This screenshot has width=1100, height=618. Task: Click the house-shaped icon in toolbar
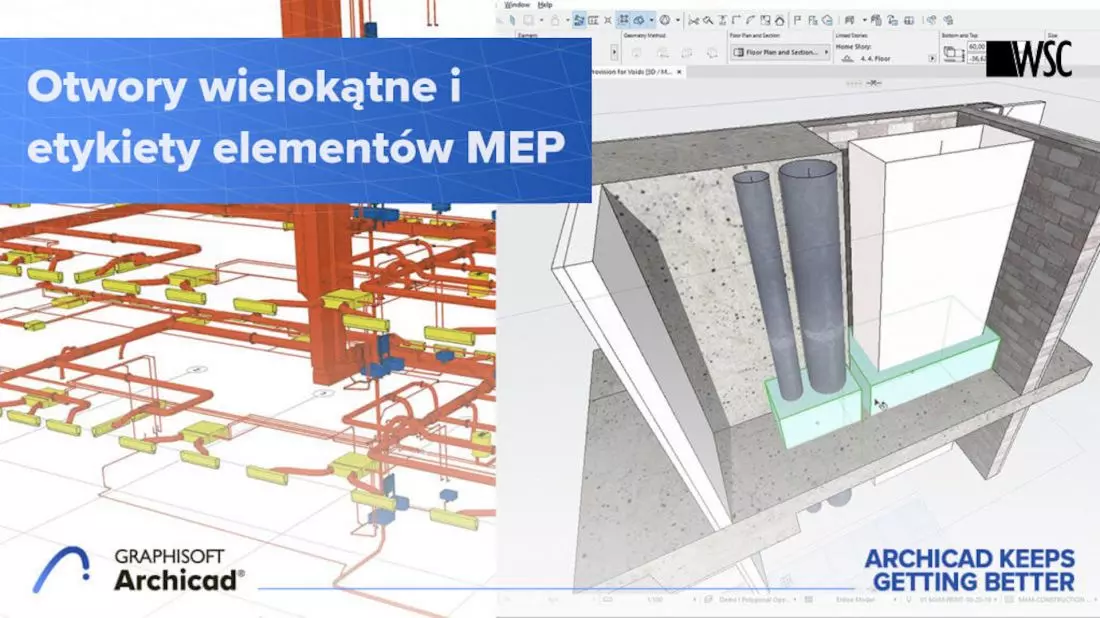pyautogui.click(x=779, y=20)
